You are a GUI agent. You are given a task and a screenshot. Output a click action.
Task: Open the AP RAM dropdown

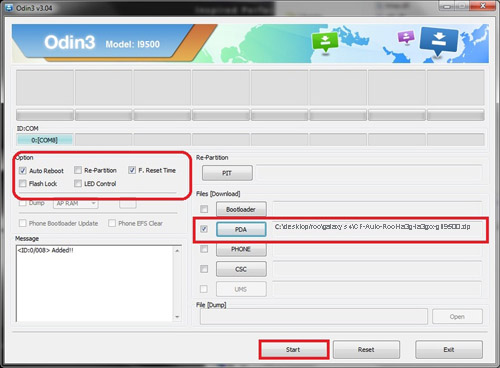(76, 203)
